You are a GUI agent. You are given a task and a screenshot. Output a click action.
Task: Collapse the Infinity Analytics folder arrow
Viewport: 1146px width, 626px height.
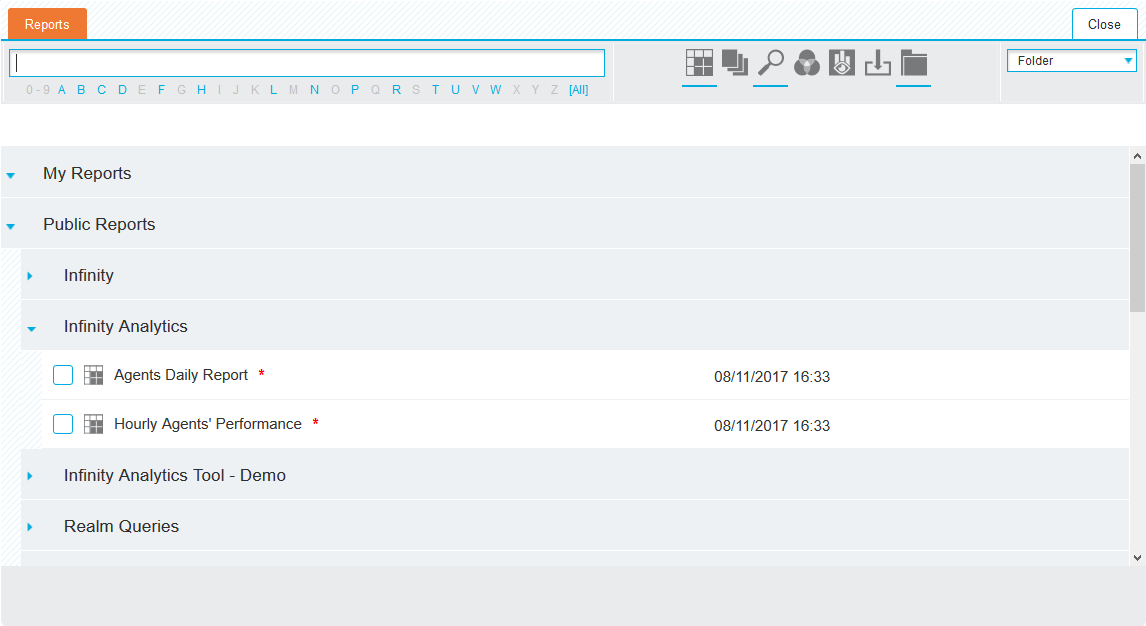31,329
